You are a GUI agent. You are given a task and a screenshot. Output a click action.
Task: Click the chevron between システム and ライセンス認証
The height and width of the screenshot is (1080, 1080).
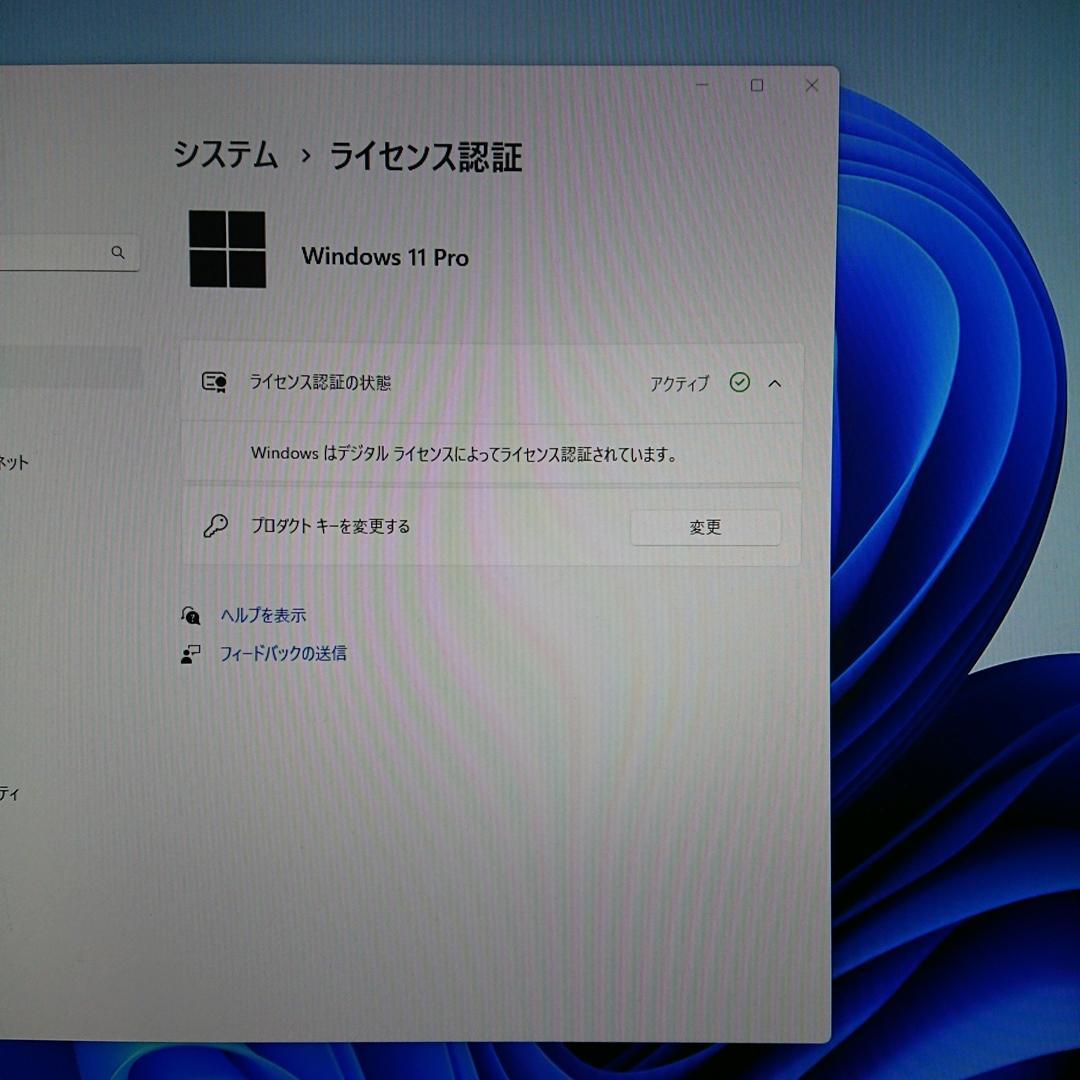point(305,157)
